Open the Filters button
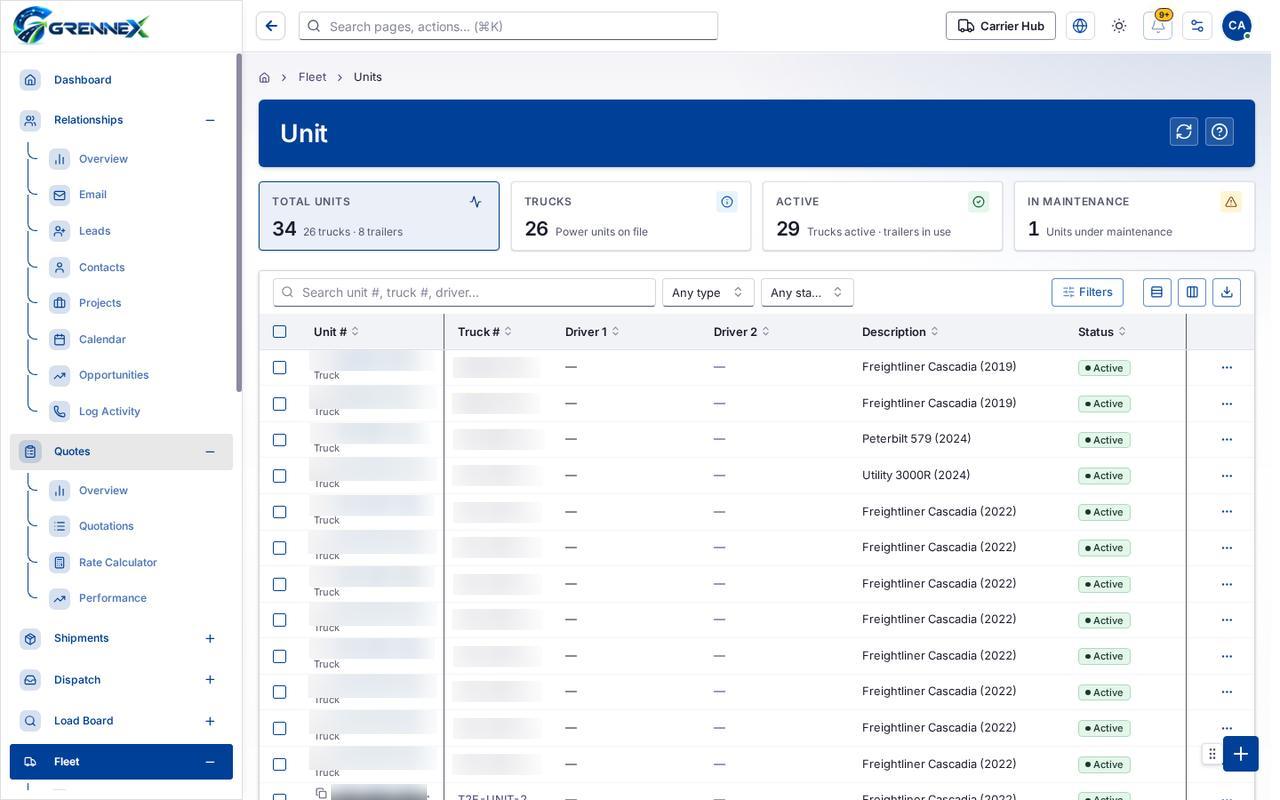The image size is (1280, 800). (1087, 292)
